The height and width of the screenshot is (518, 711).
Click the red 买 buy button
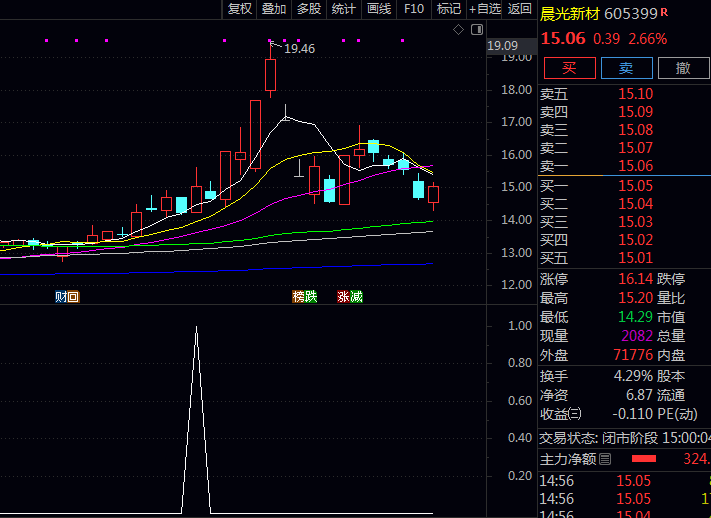pos(570,68)
